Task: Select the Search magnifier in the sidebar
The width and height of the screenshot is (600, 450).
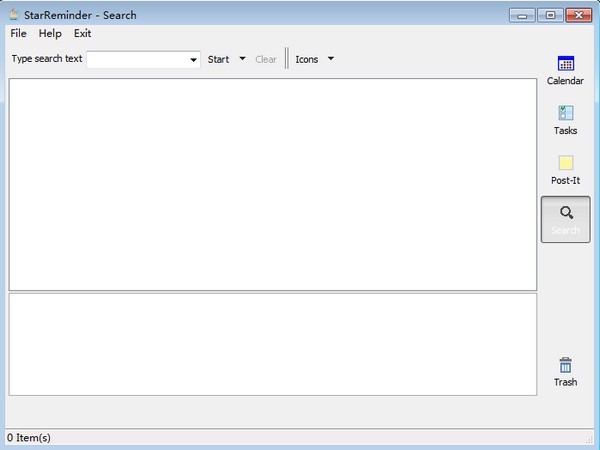Action: click(565, 218)
